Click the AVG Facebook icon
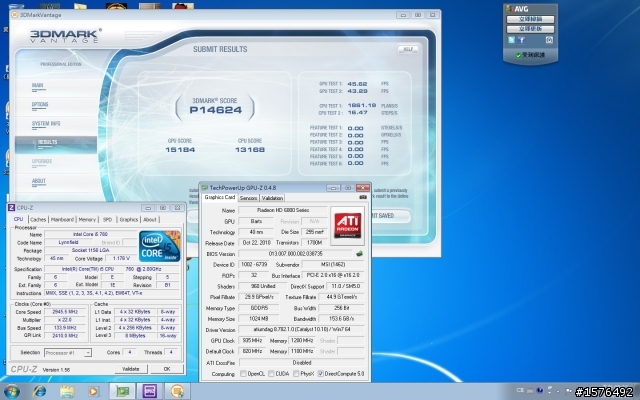 [521, 40]
